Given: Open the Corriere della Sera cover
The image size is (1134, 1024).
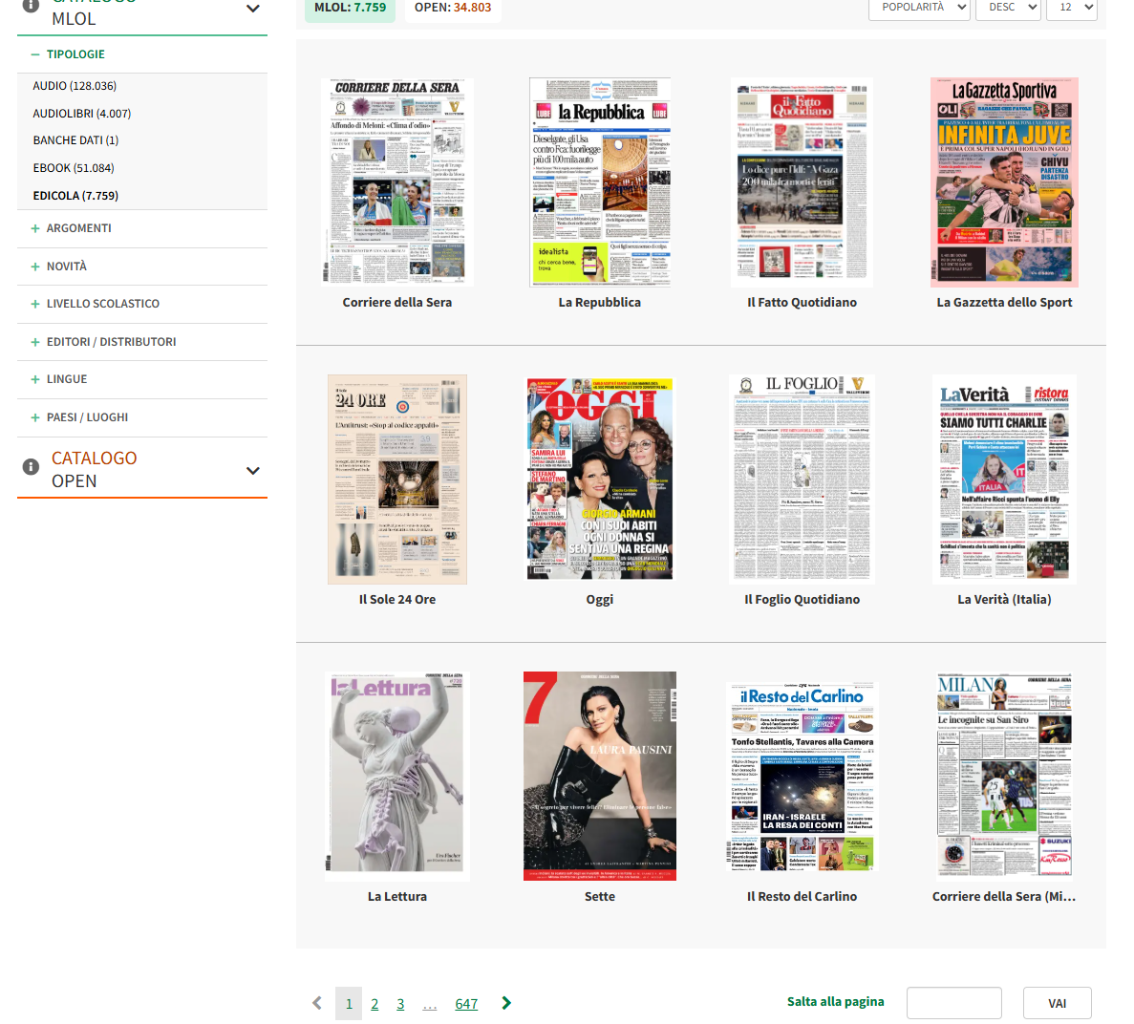Looking at the screenshot, I should pos(397,182).
